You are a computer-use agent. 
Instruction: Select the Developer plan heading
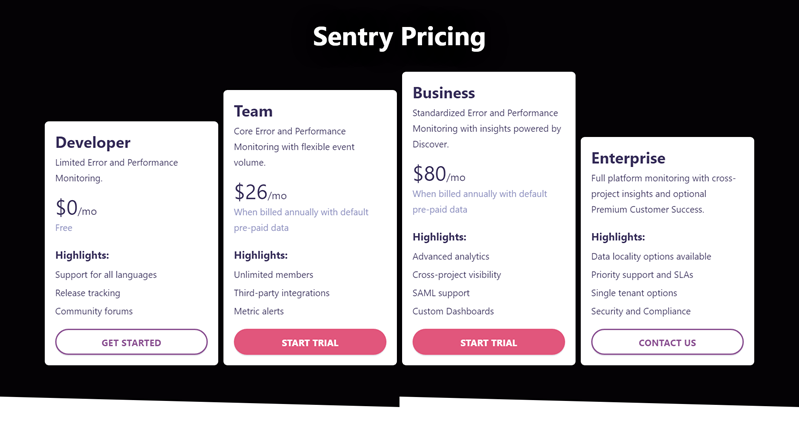pos(93,142)
